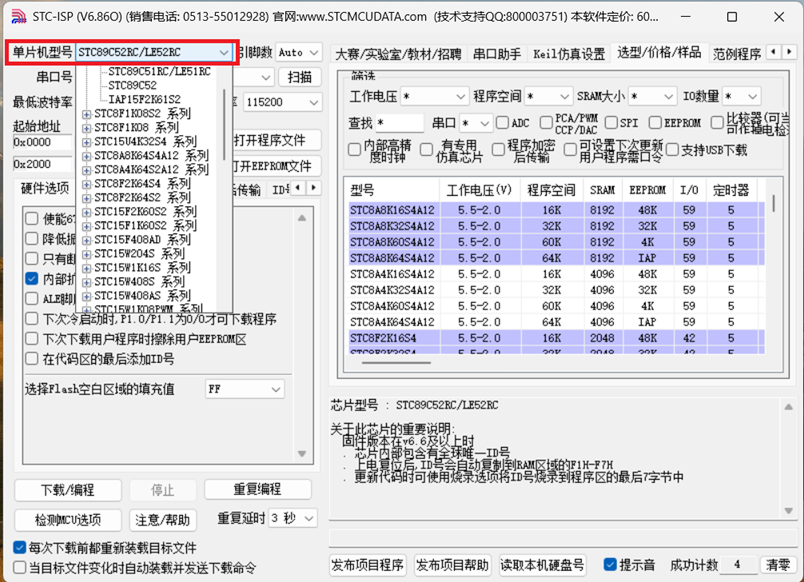
Task: Open the Keil仿真设置 tab
Action: point(569,54)
